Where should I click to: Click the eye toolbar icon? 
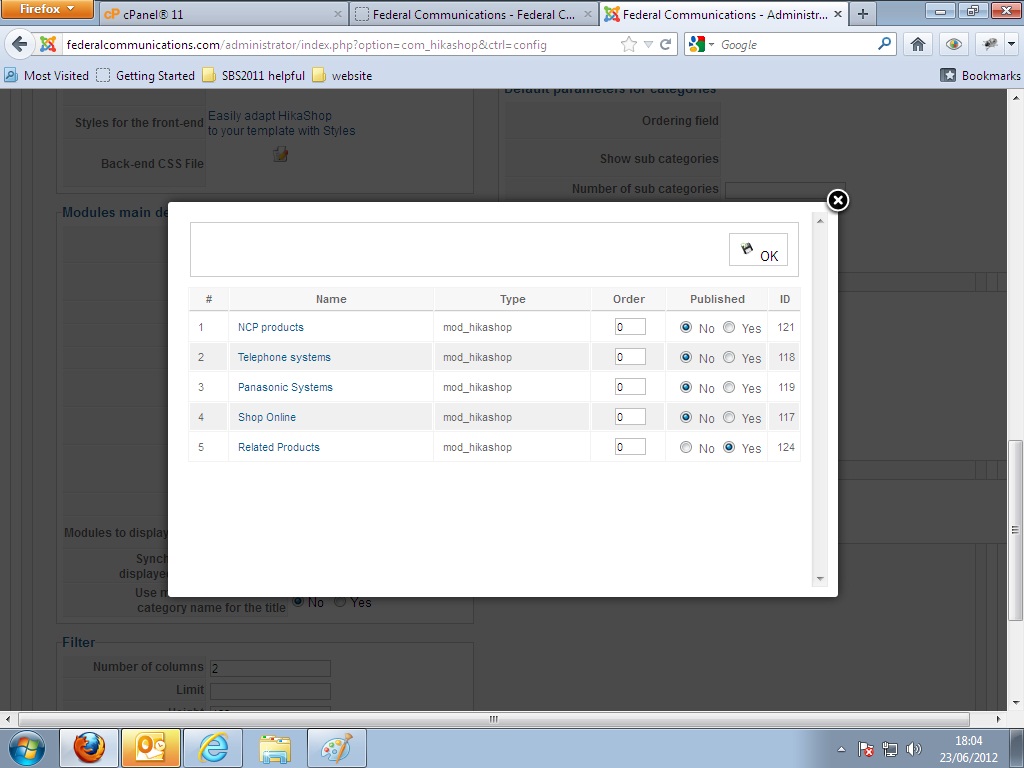coord(953,44)
